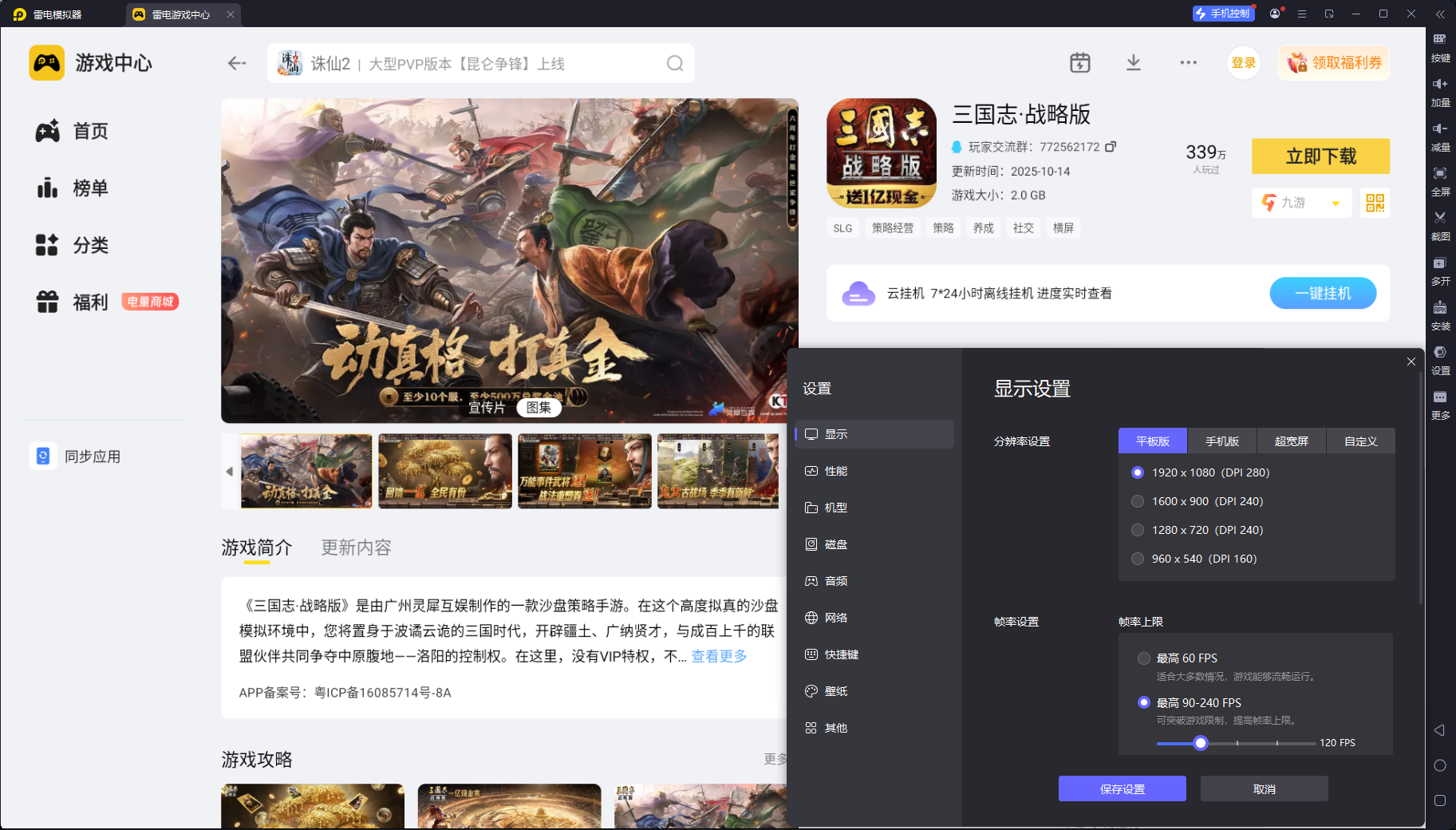Click the settings panel vertical scrollbar
This screenshot has height=830, width=1456.
click(1421, 487)
